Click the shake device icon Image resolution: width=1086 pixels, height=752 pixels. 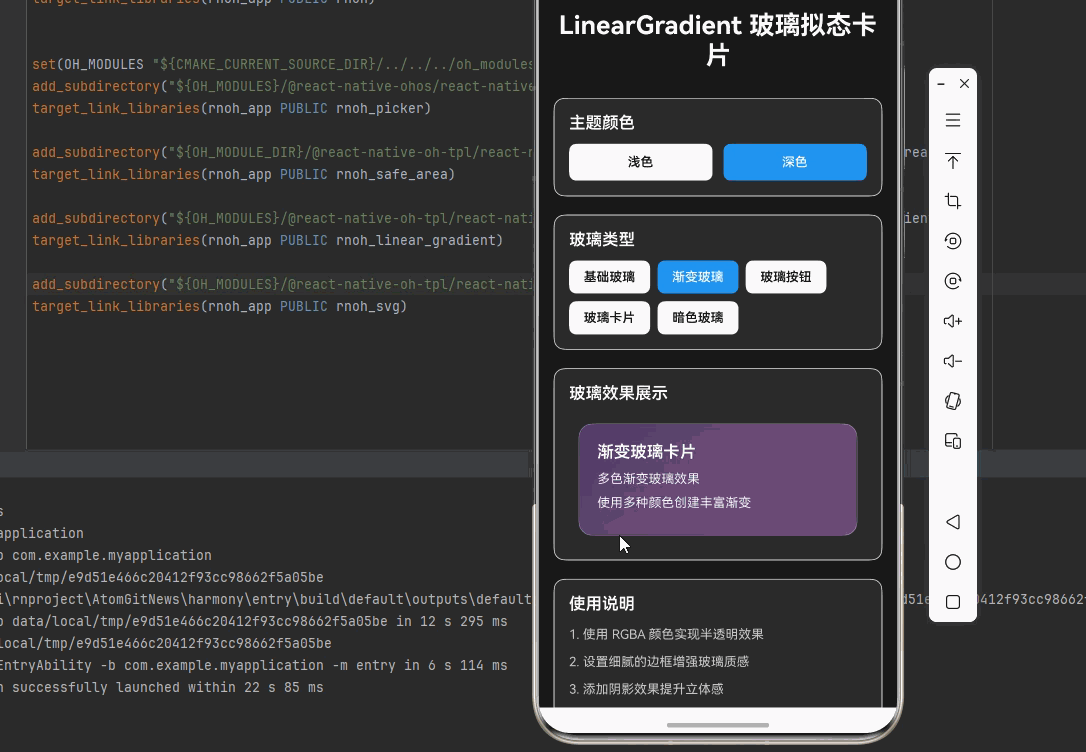[x=953, y=401]
